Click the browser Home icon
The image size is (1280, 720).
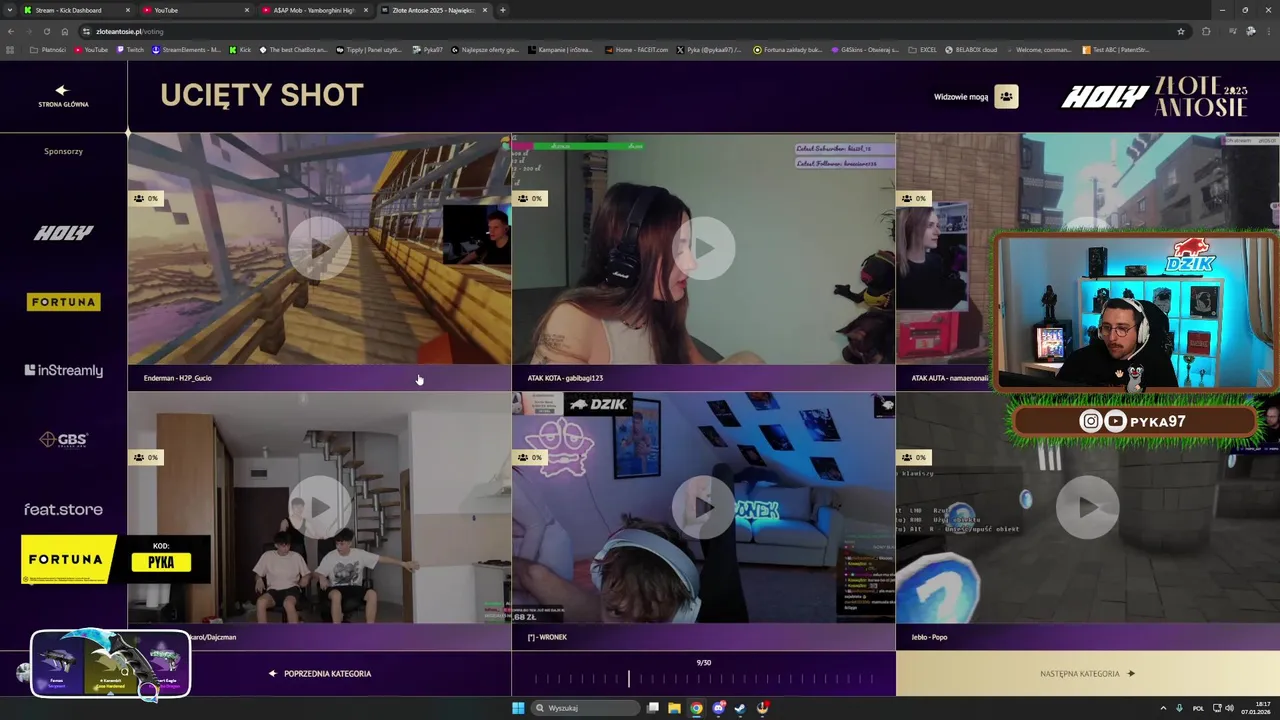pyautogui.click(x=64, y=31)
